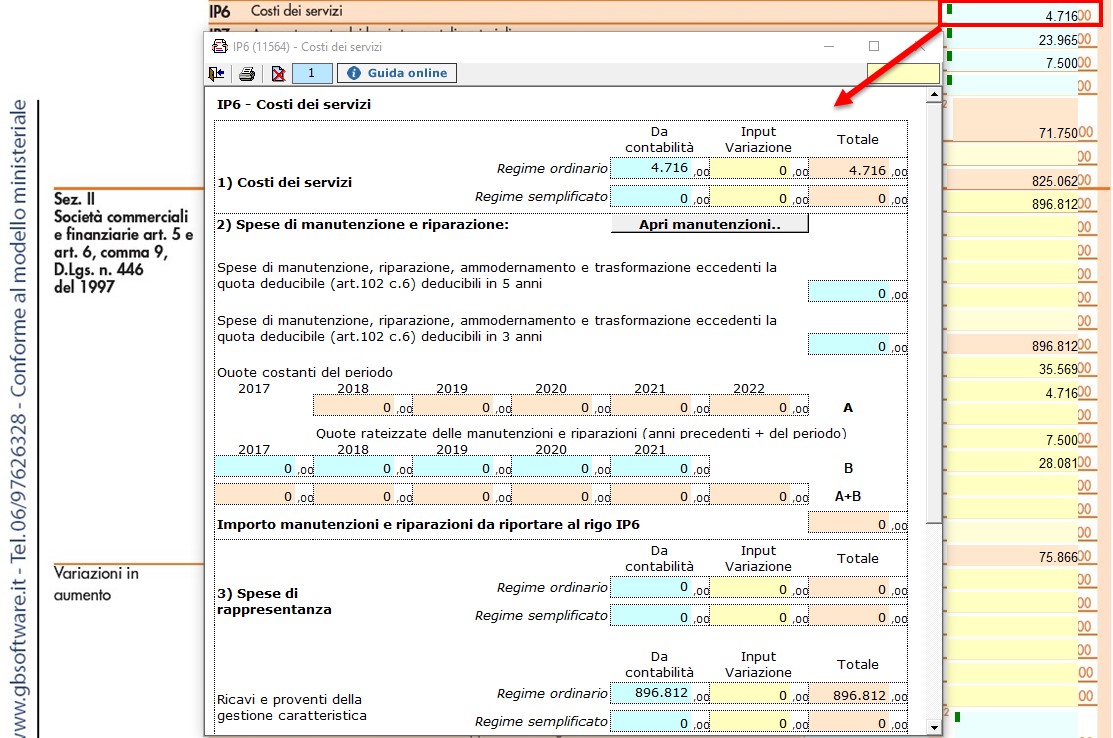Click the last cell of the A+B row
This screenshot has width=1113, height=738.
pyautogui.click(x=759, y=495)
